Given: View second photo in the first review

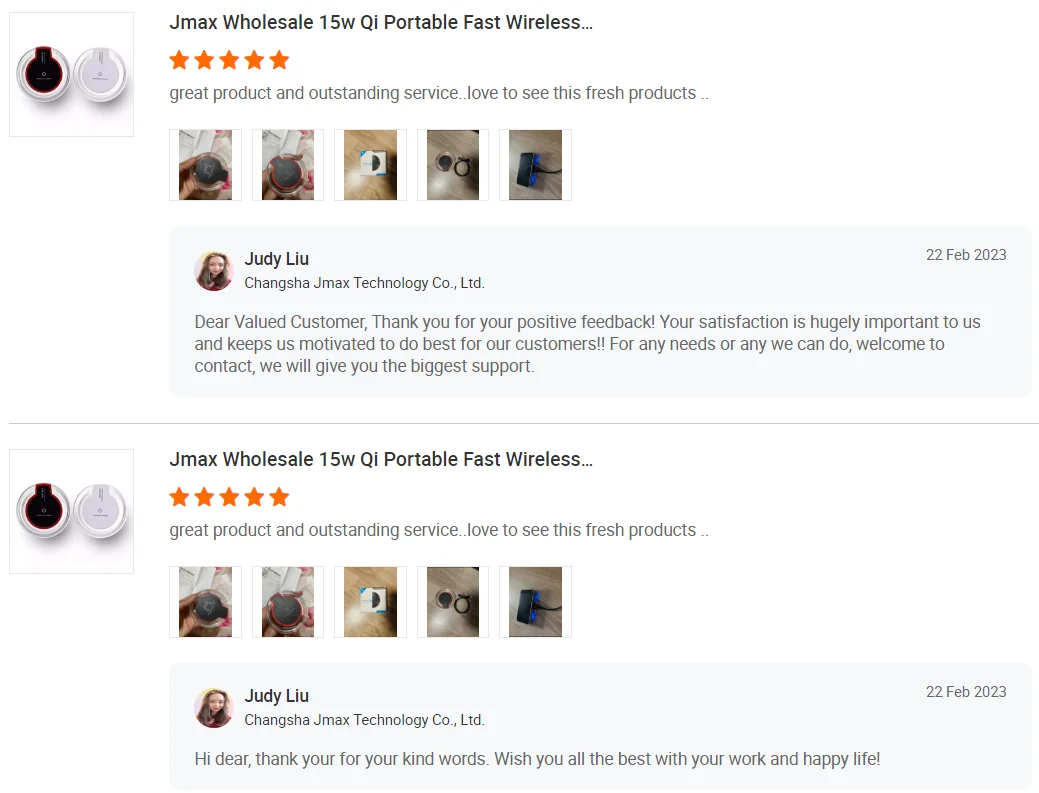Looking at the screenshot, I should pyautogui.click(x=288, y=165).
